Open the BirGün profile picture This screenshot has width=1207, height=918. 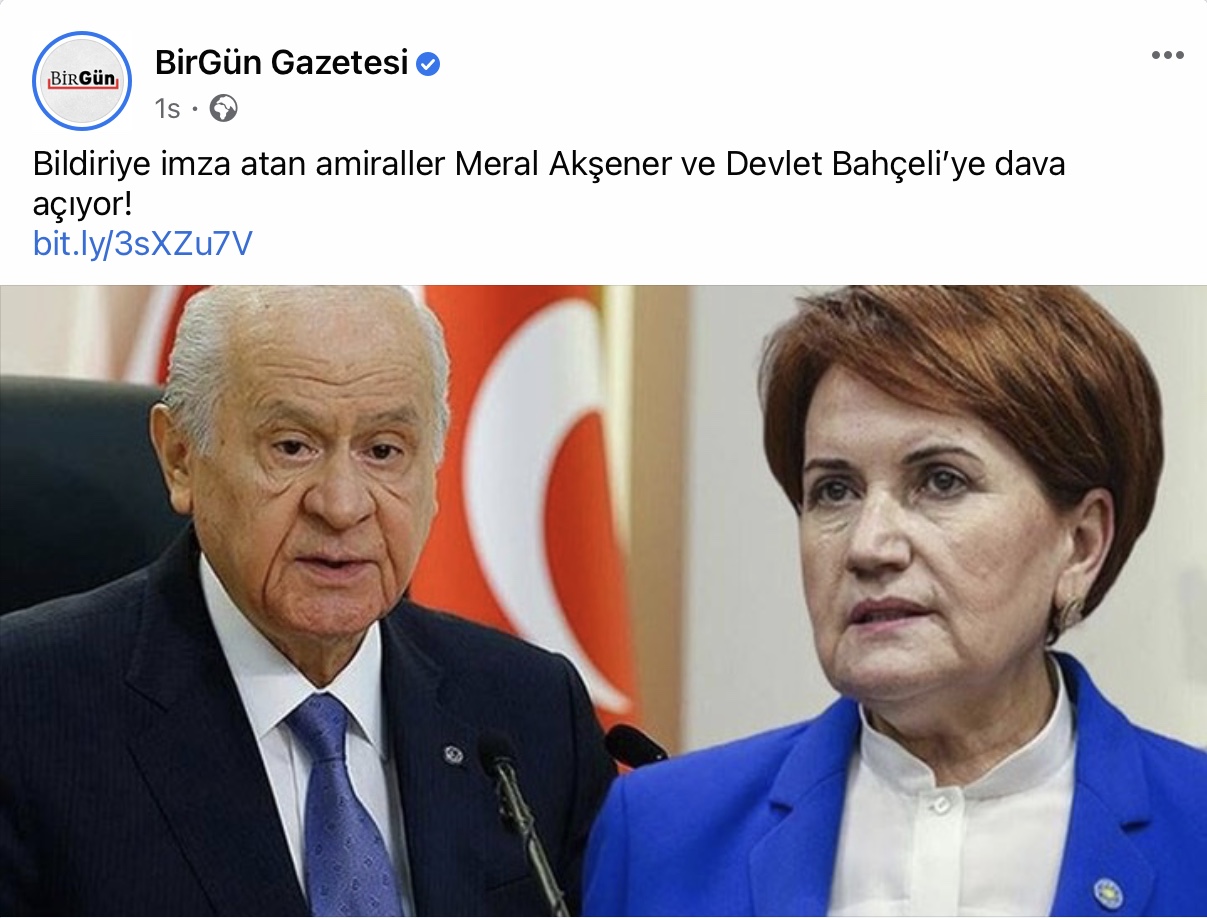click(x=82, y=81)
